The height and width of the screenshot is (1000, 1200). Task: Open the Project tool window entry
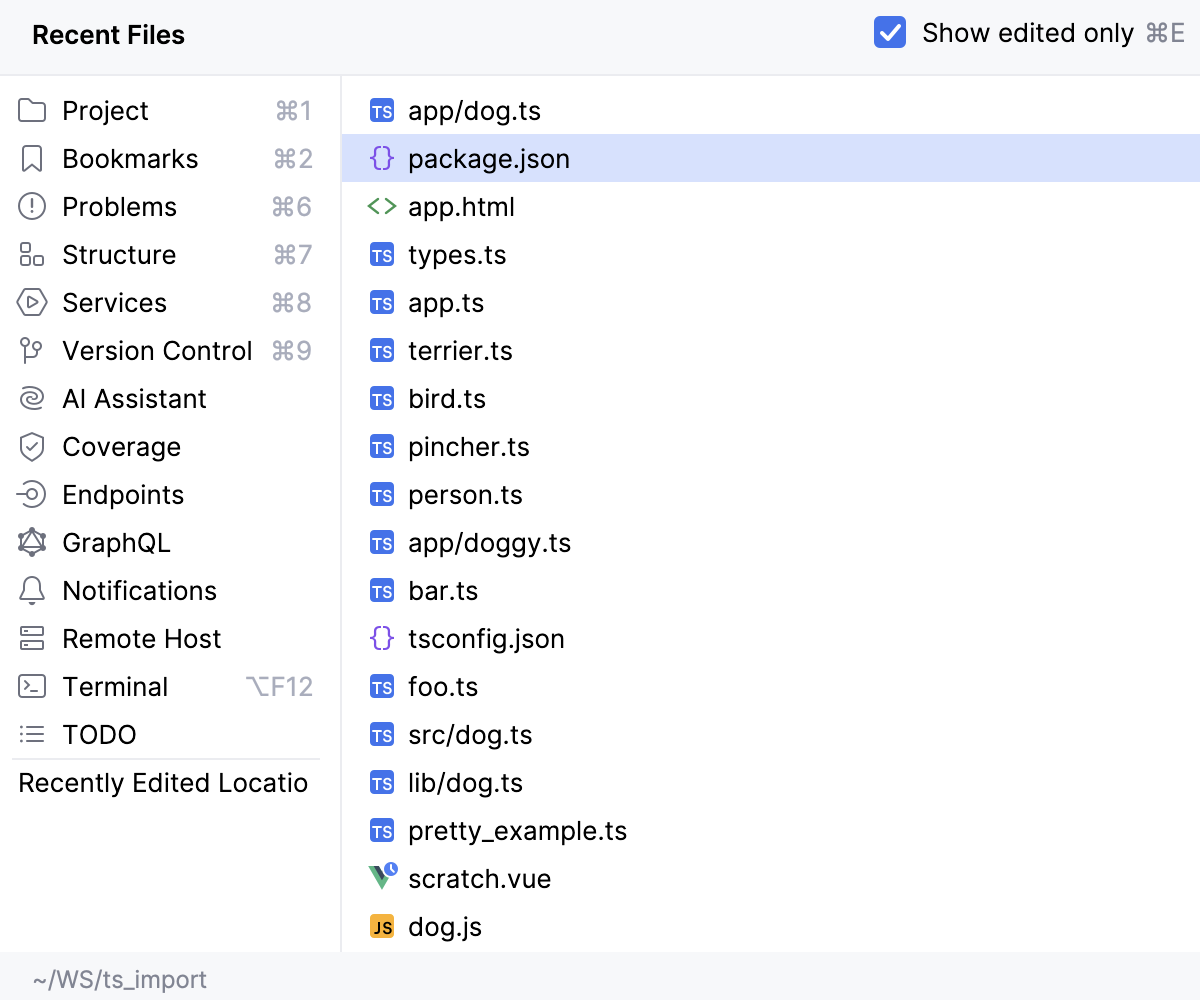[x=103, y=110]
